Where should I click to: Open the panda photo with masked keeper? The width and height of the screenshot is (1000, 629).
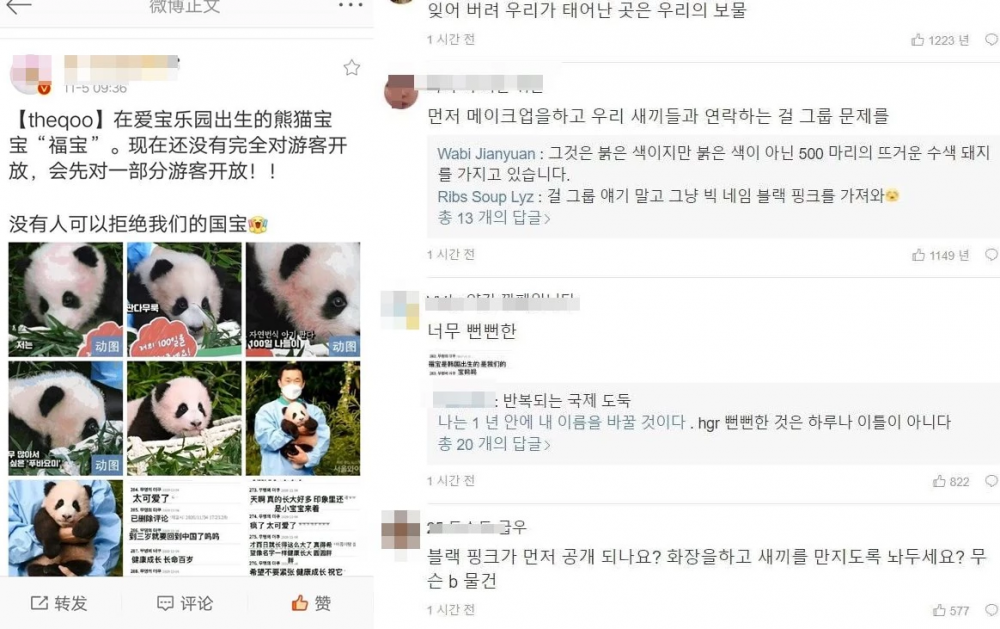pyautogui.click(x=303, y=418)
